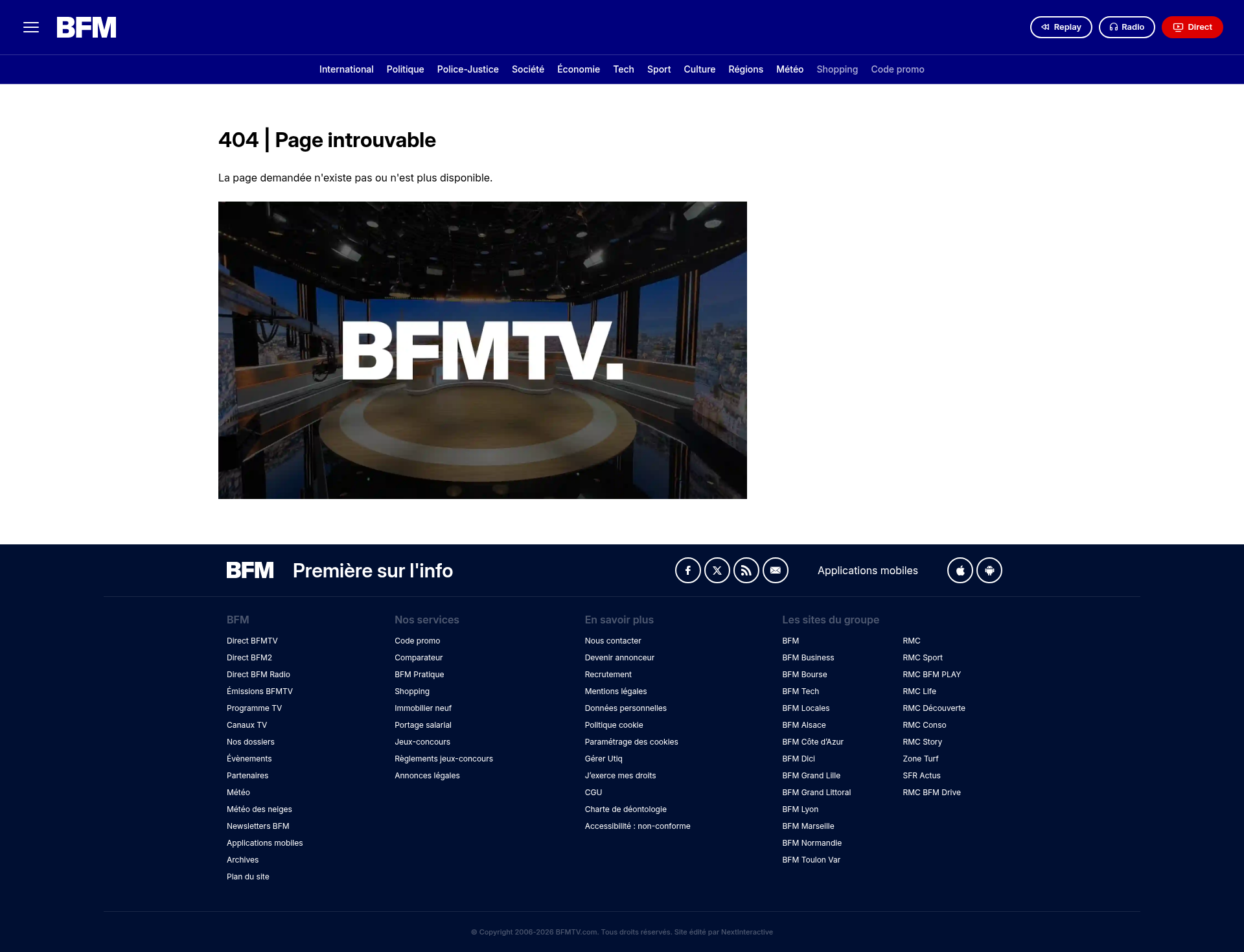The image size is (1244, 952).
Task: Select the Culture menu item
Action: coord(700,69)
